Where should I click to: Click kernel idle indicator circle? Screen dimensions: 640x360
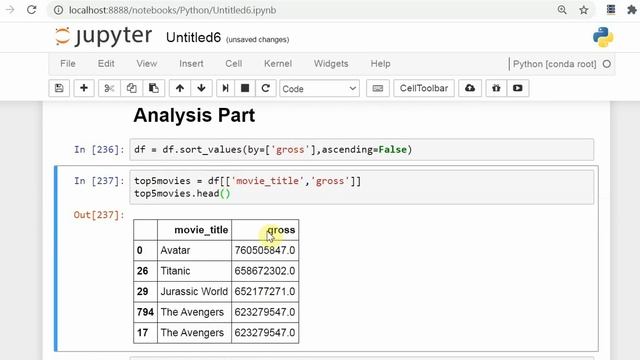[607, 64]
